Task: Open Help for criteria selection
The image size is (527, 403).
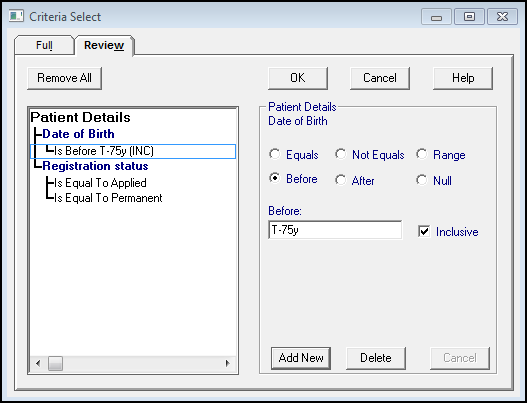Action: (x=463, y=78)
